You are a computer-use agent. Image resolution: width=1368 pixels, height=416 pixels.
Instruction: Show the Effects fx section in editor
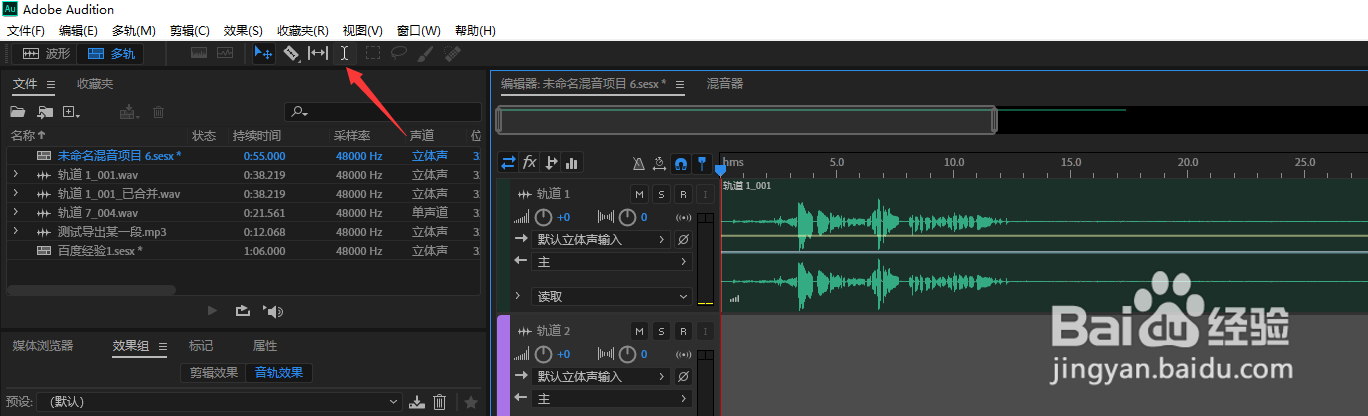(x=530, y=162)
